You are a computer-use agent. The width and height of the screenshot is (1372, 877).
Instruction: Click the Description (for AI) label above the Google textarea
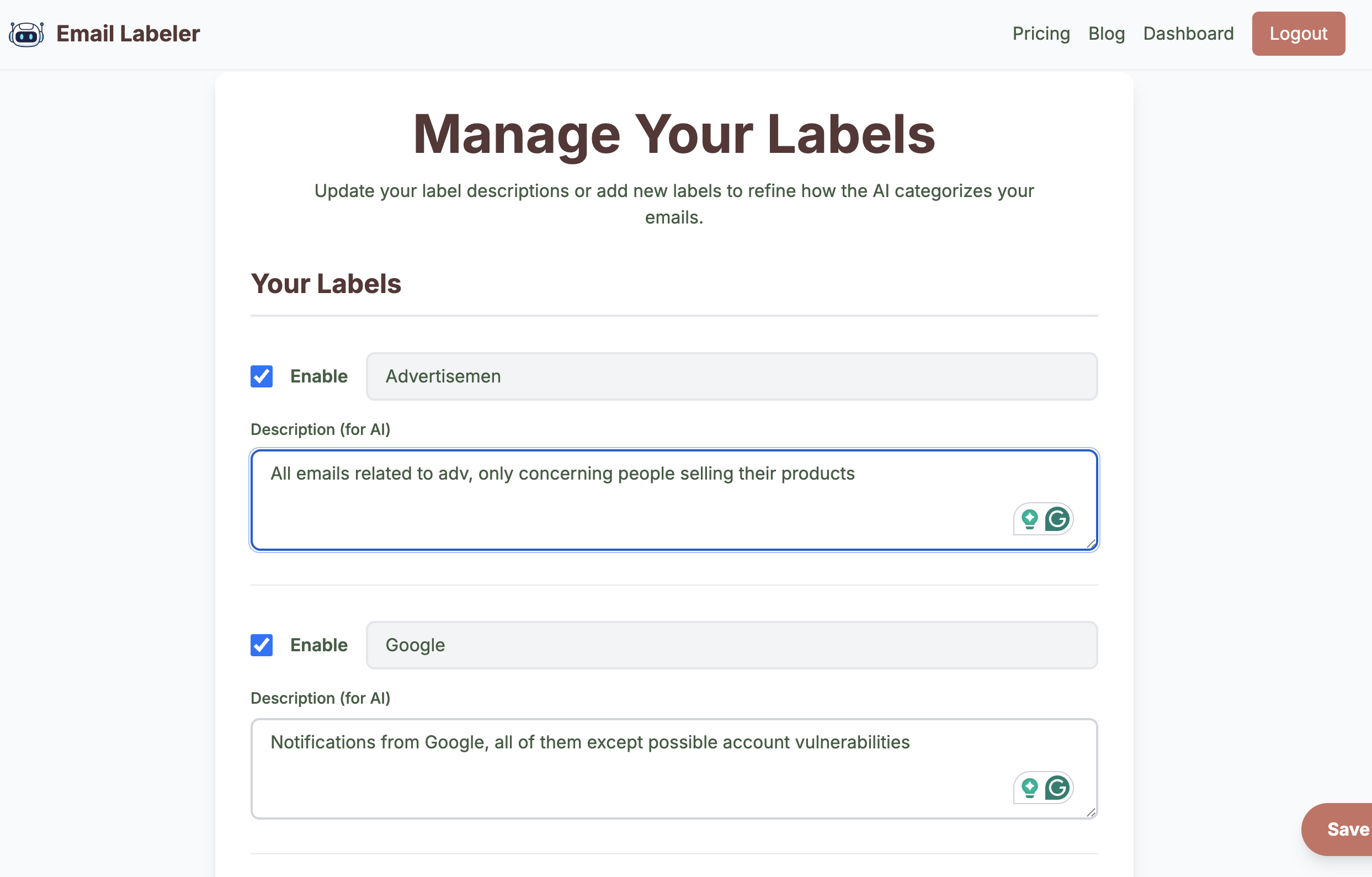(x=321, y=698)
